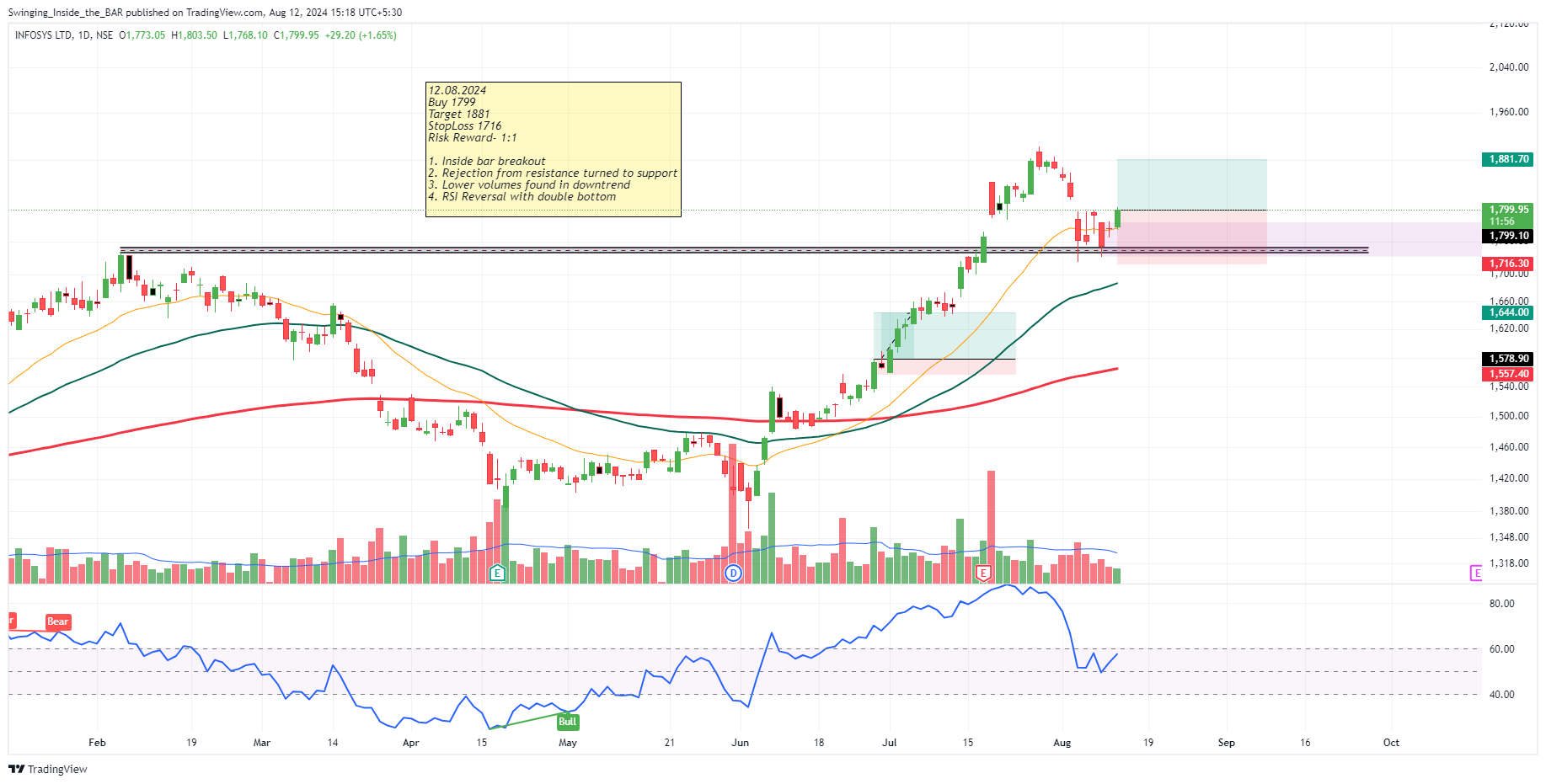Click the open value O1,773.05
Viewport: 1546px width, 784px height.
point(142,35)
